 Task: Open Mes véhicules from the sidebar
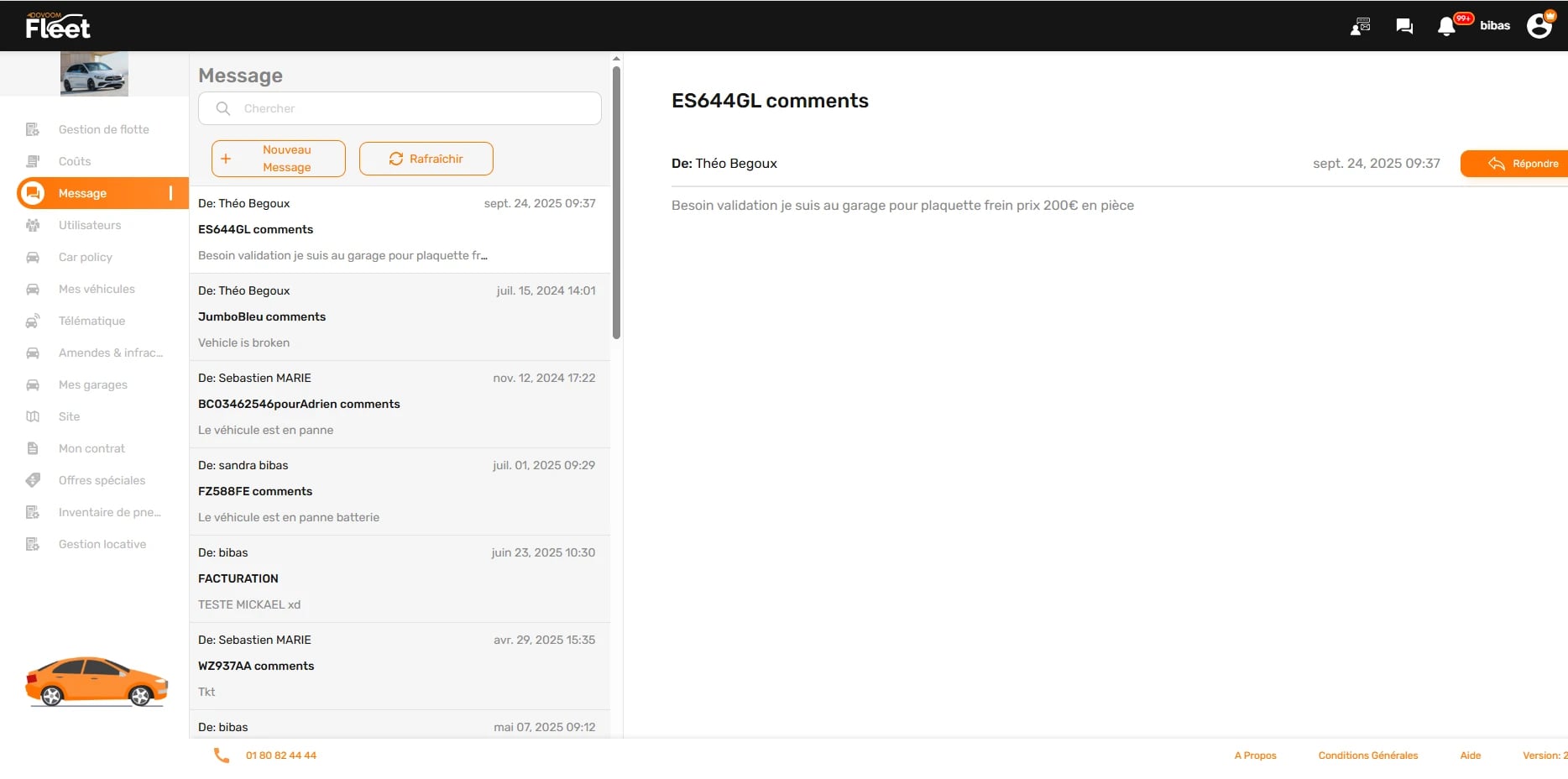click(x=97, y=289)
